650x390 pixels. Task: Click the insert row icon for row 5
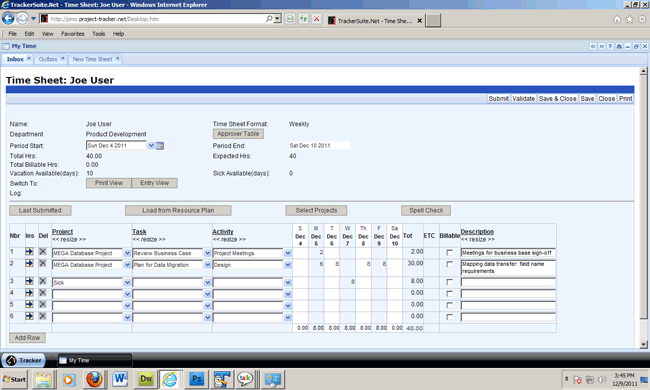click(x=29, y=304)
